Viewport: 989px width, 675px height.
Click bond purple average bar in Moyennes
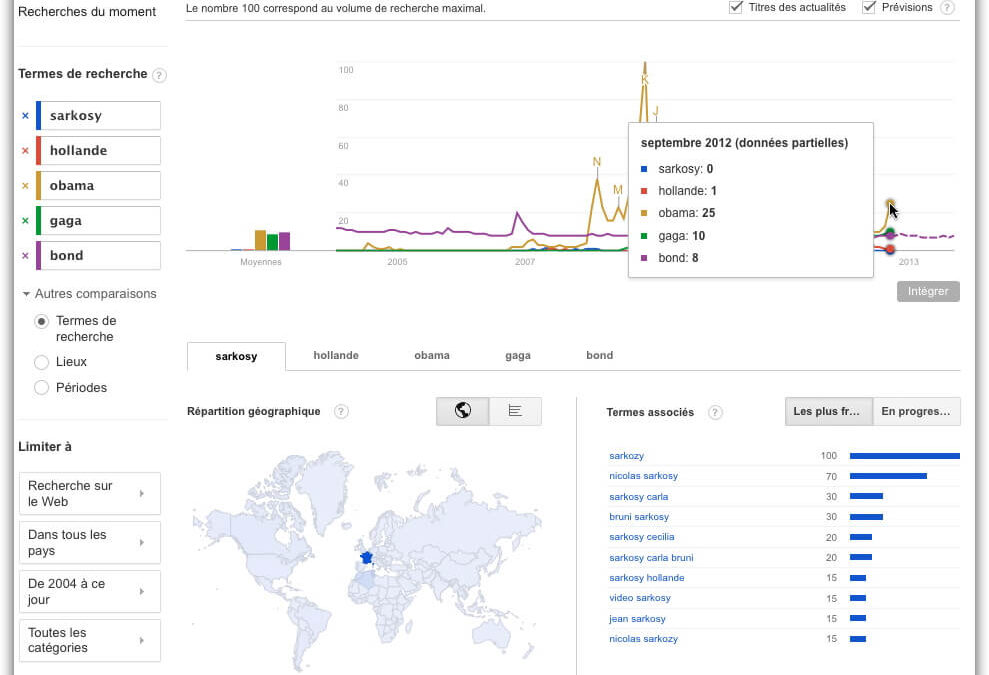[x=284, y=242]
